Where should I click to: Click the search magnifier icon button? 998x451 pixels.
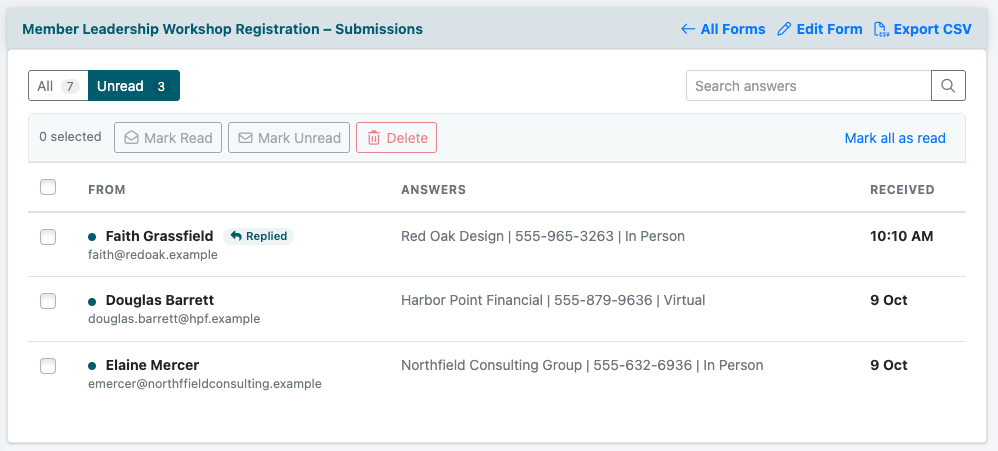click(948, 86)
